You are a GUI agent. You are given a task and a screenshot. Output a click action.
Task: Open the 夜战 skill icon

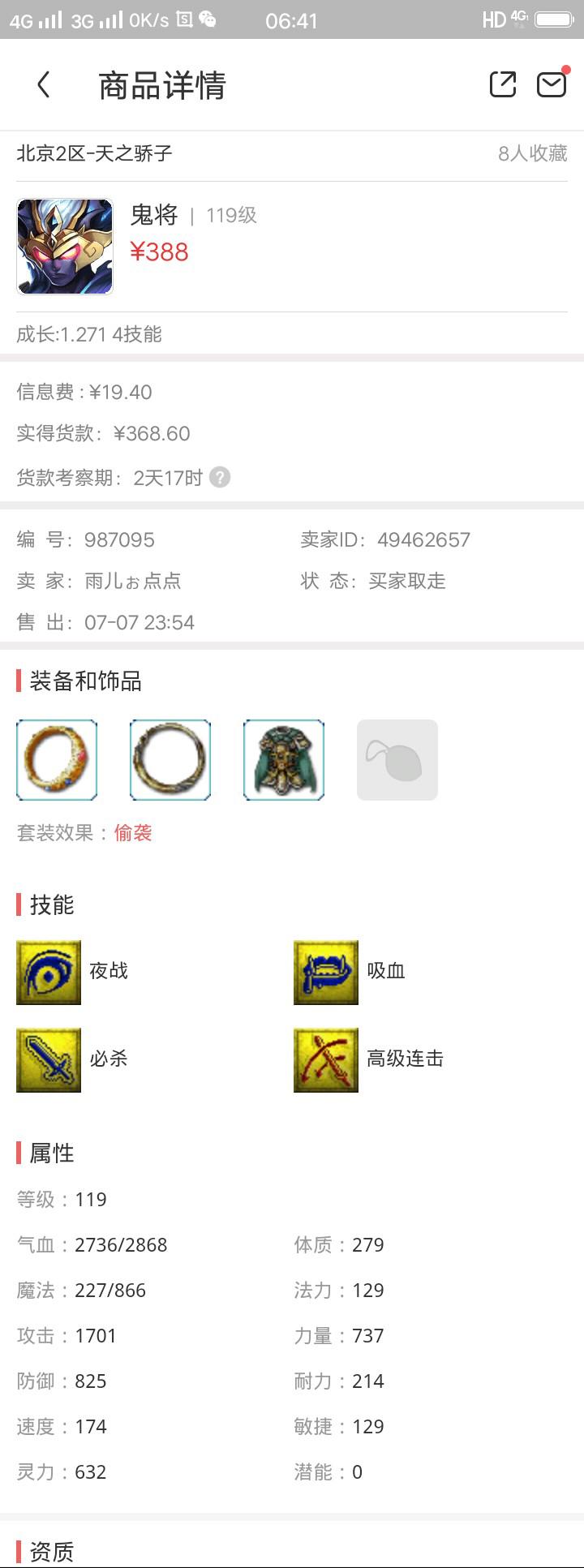49,973
